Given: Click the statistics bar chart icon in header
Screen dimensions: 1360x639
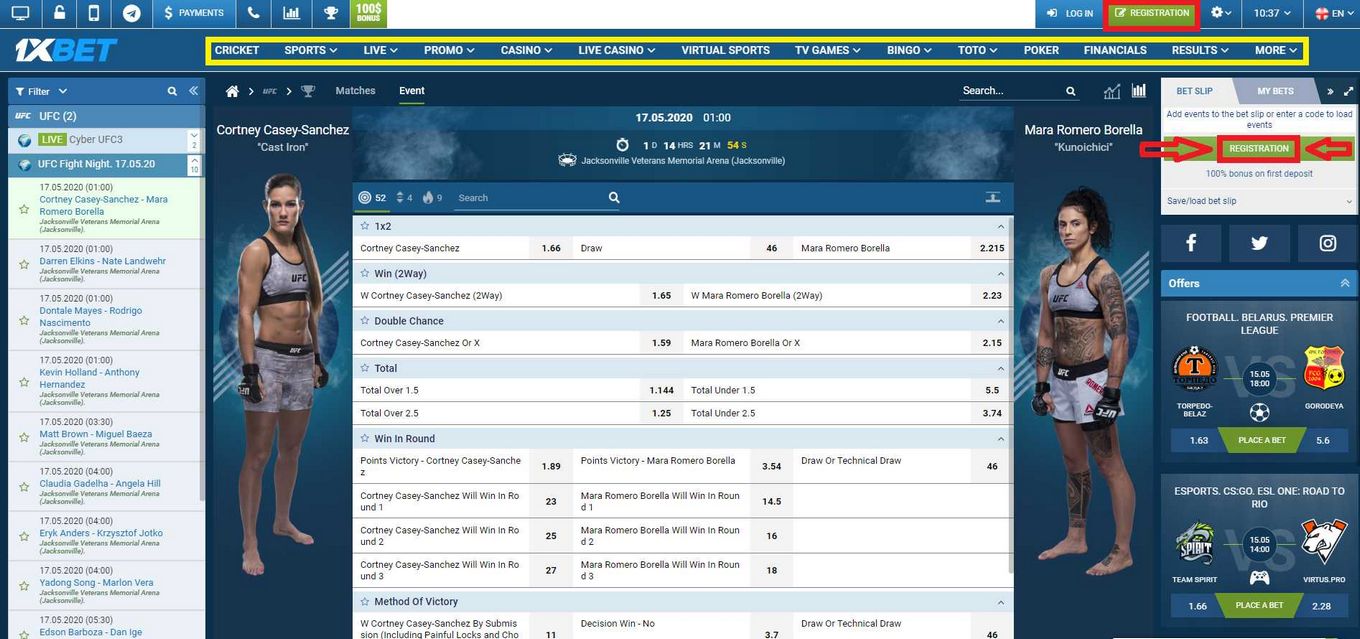Looking at the screenshot, I should (292, 13).
